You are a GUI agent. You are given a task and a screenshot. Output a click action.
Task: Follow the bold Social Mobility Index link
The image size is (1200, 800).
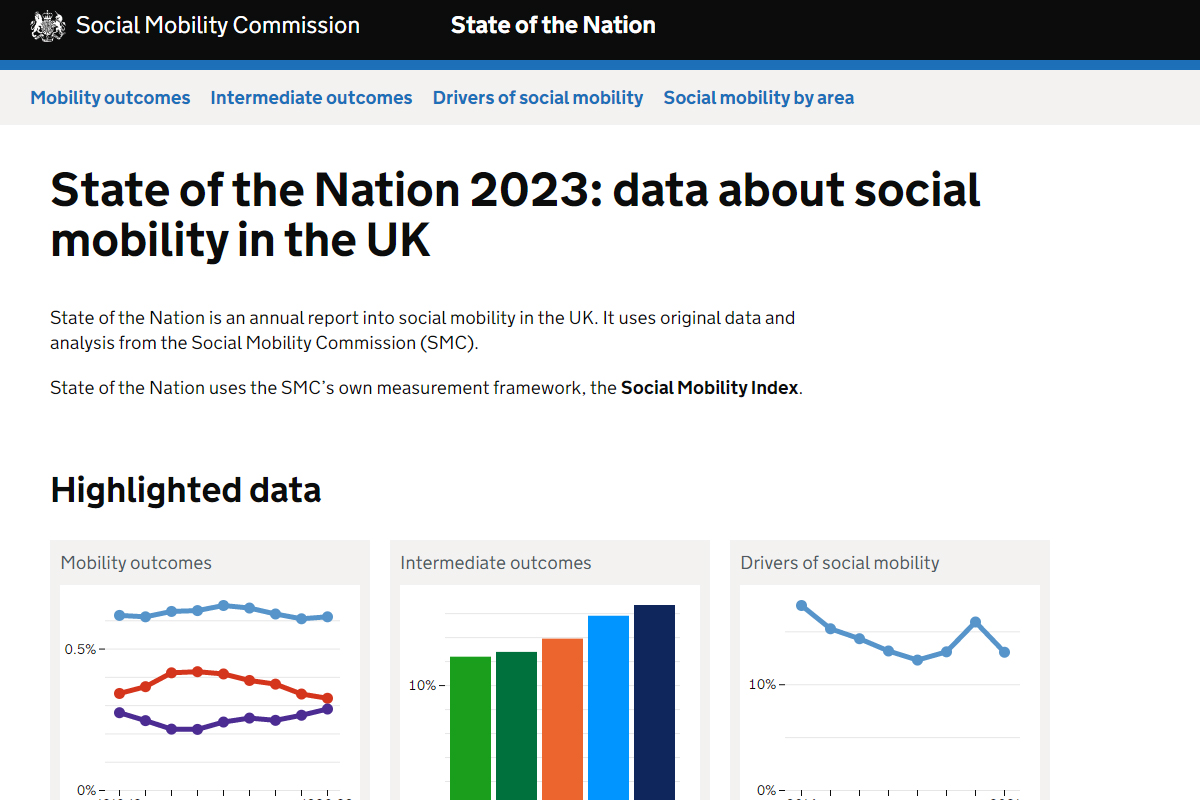tap(709, 388)
